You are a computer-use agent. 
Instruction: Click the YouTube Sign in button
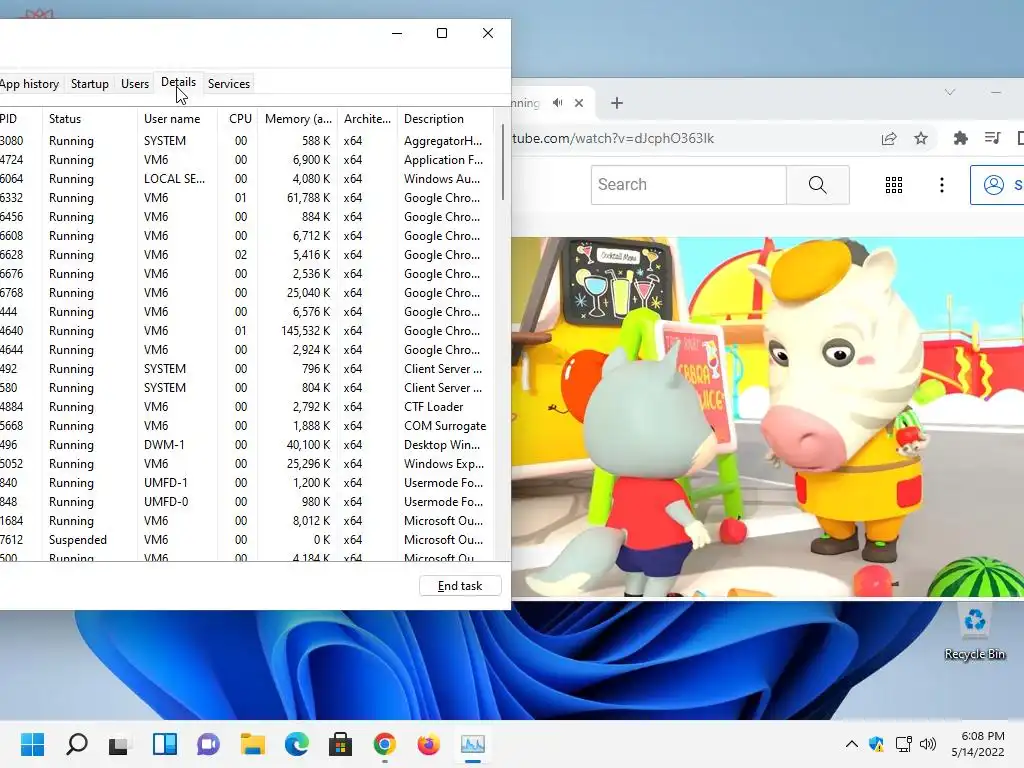[999, 185]
